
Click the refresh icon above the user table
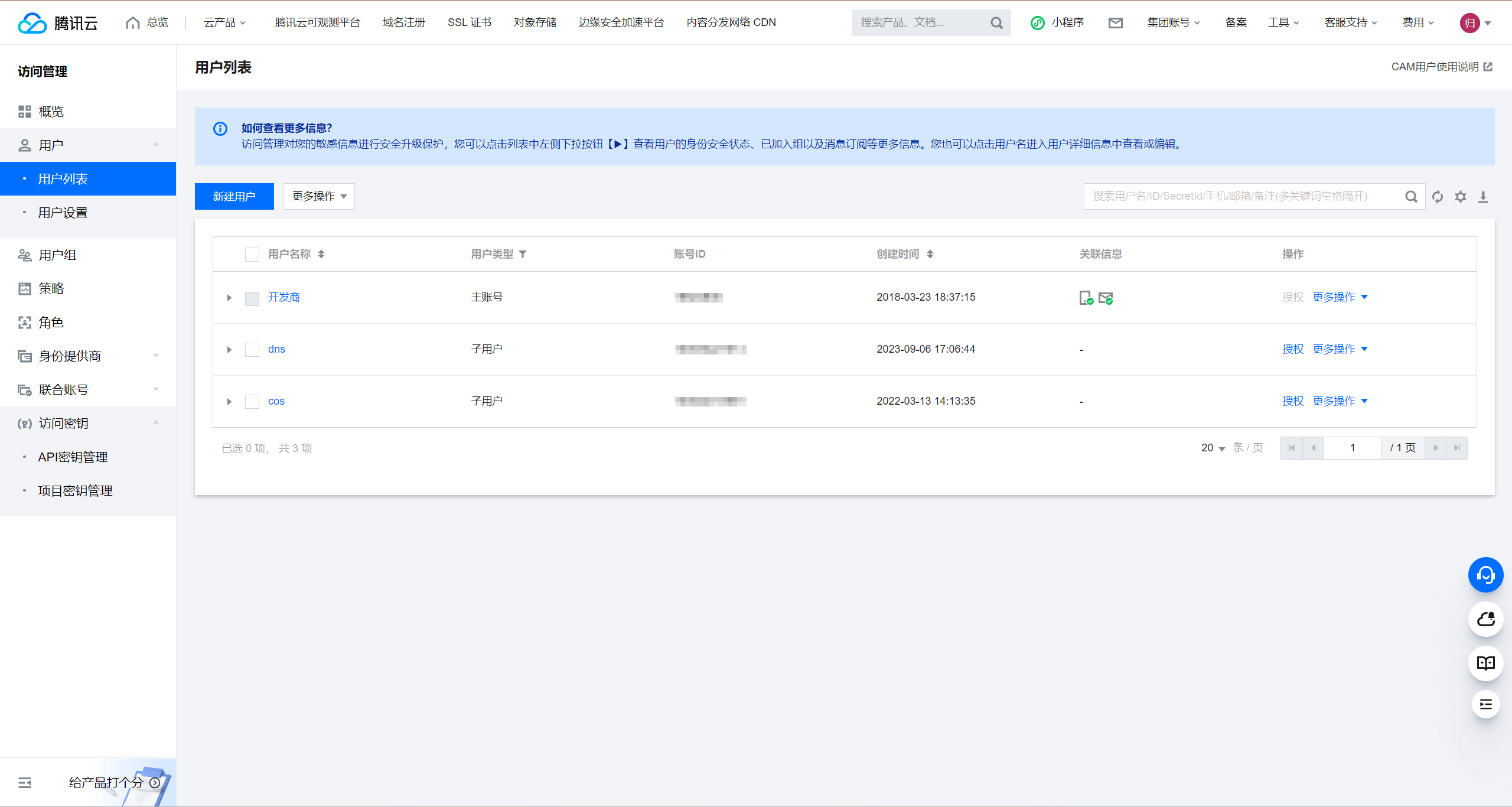1438,196
